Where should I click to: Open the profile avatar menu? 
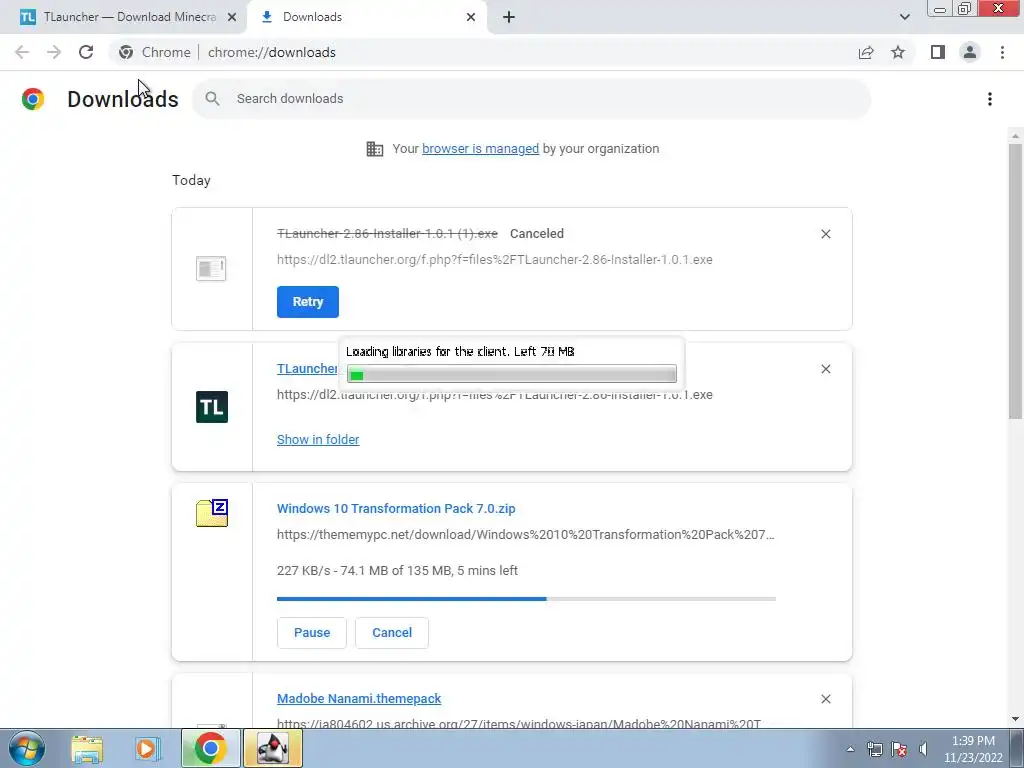970,52
